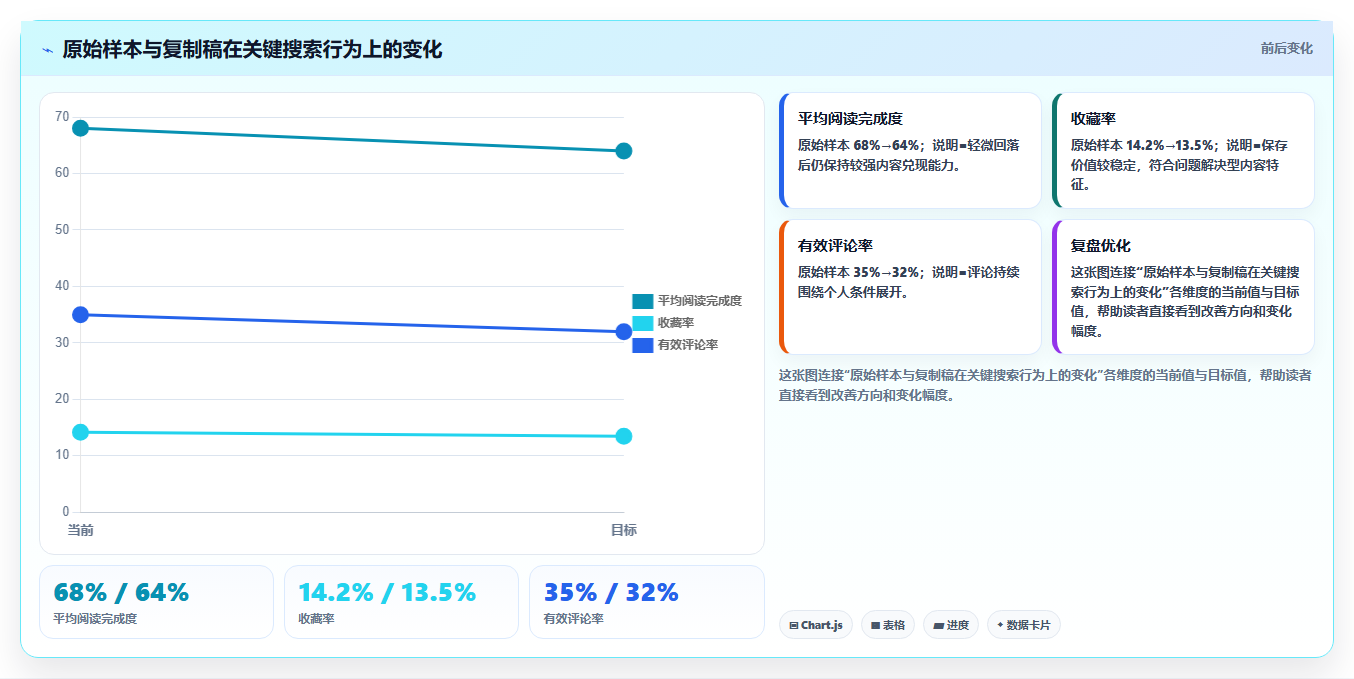Toggle 平均阅读完成度 legend color box

(x=643, y=301)
